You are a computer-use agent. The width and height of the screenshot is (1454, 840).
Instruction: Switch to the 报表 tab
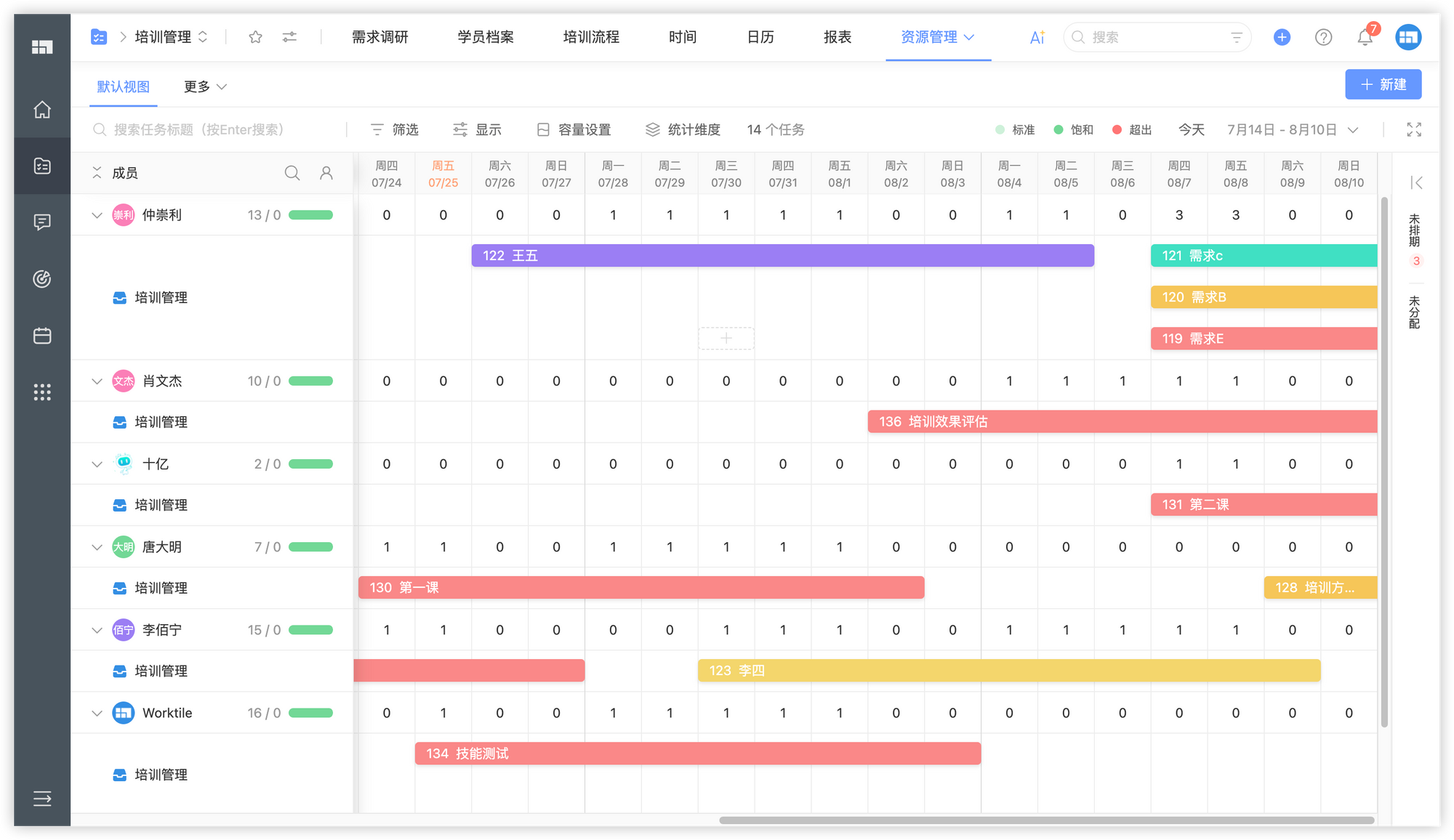(x=837, y=37)
